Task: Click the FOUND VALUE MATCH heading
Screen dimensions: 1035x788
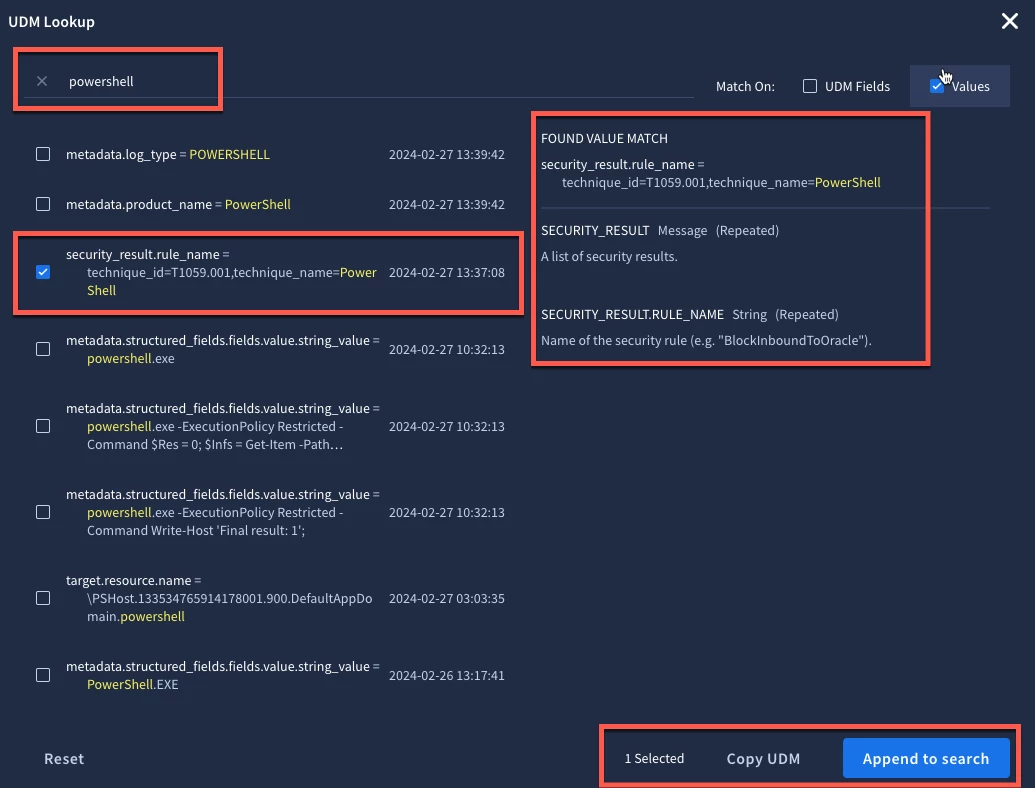Action: tap(604, 139)
